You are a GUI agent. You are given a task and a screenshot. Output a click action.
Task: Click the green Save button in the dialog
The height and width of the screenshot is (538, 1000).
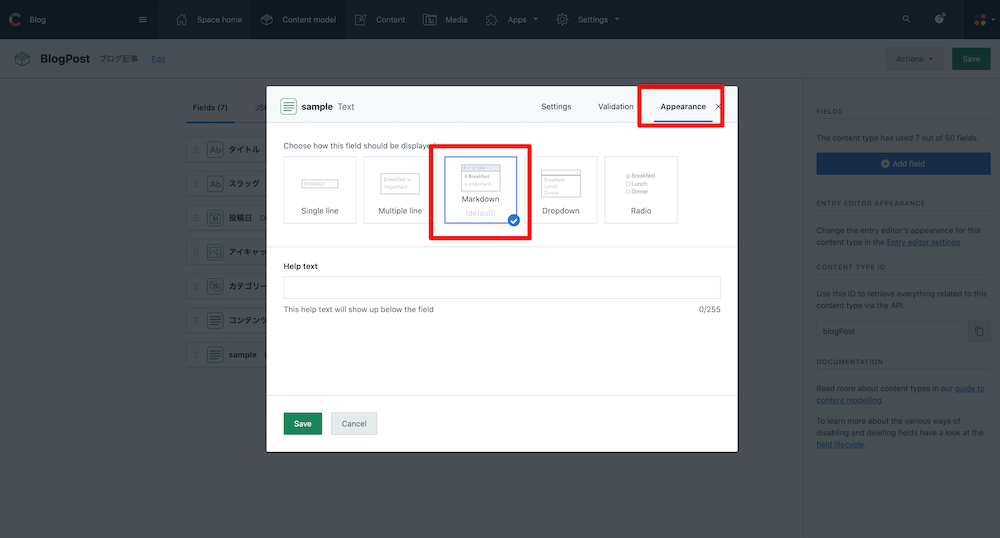[x=303, y=424]
